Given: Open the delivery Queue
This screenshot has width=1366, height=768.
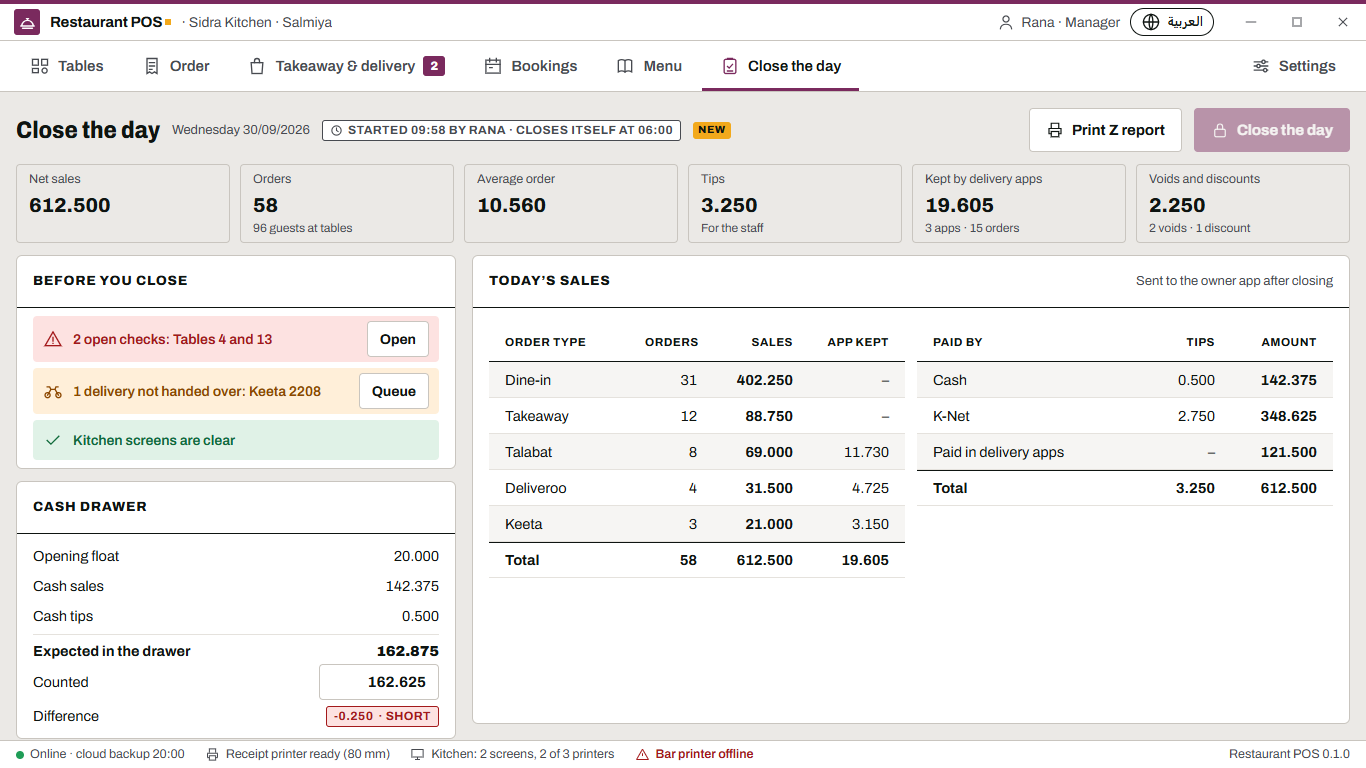Looking at the screenshot, I should pyautogui.click(x=394, y=391).
